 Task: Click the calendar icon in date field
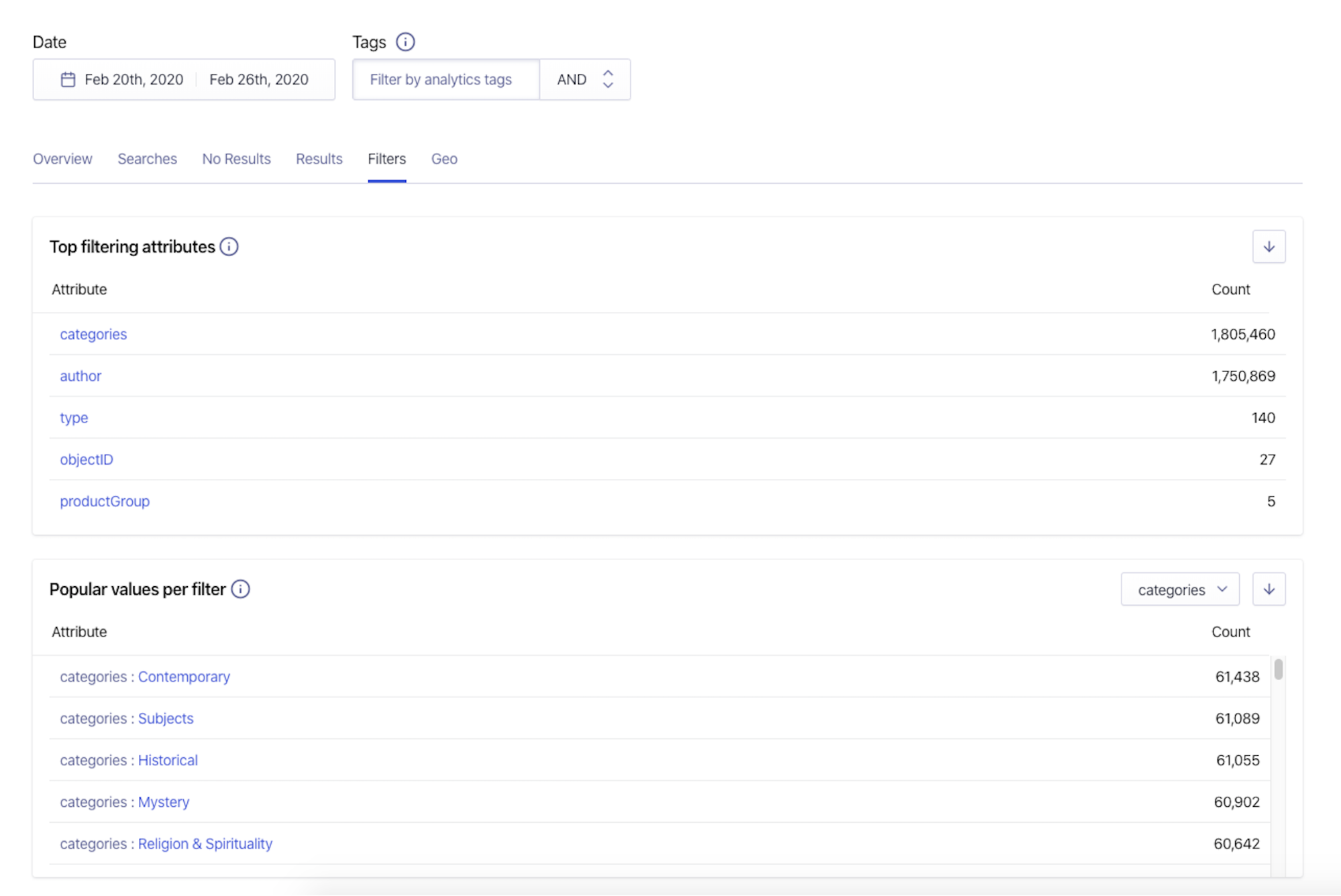click(x=68, y=80)
